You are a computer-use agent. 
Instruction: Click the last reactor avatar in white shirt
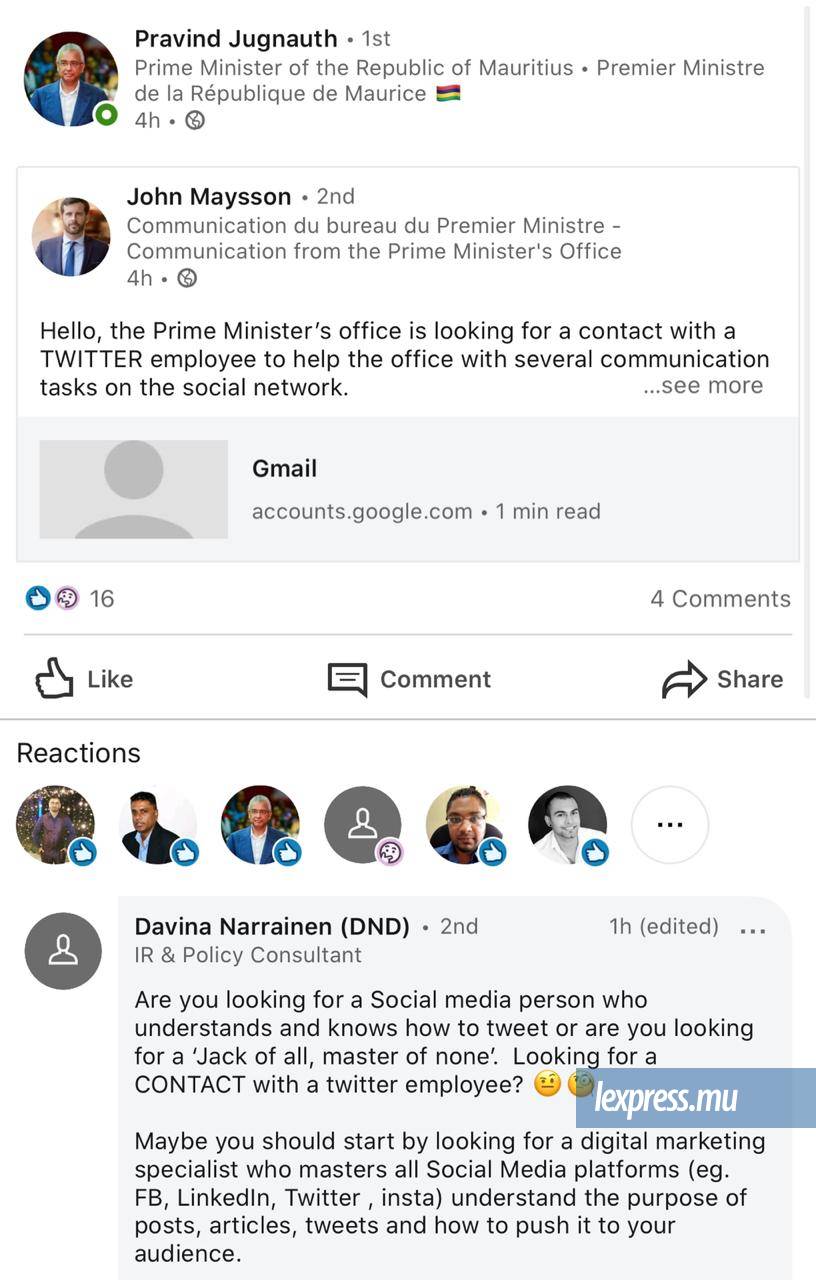point(567,825)
